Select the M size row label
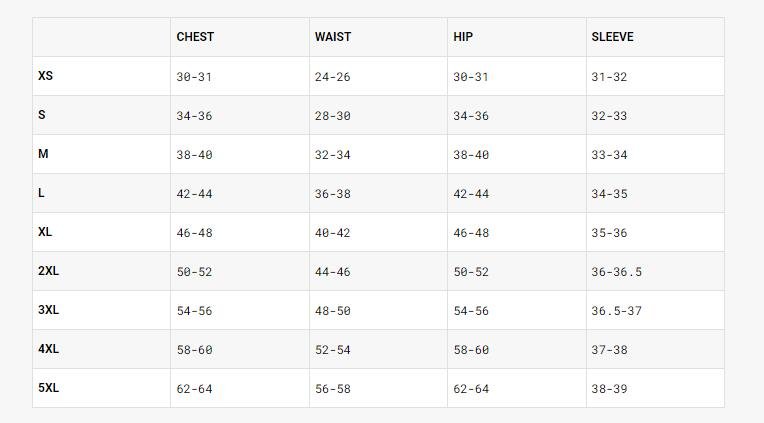This screenshot has height=423, width=764. (43, 154)
